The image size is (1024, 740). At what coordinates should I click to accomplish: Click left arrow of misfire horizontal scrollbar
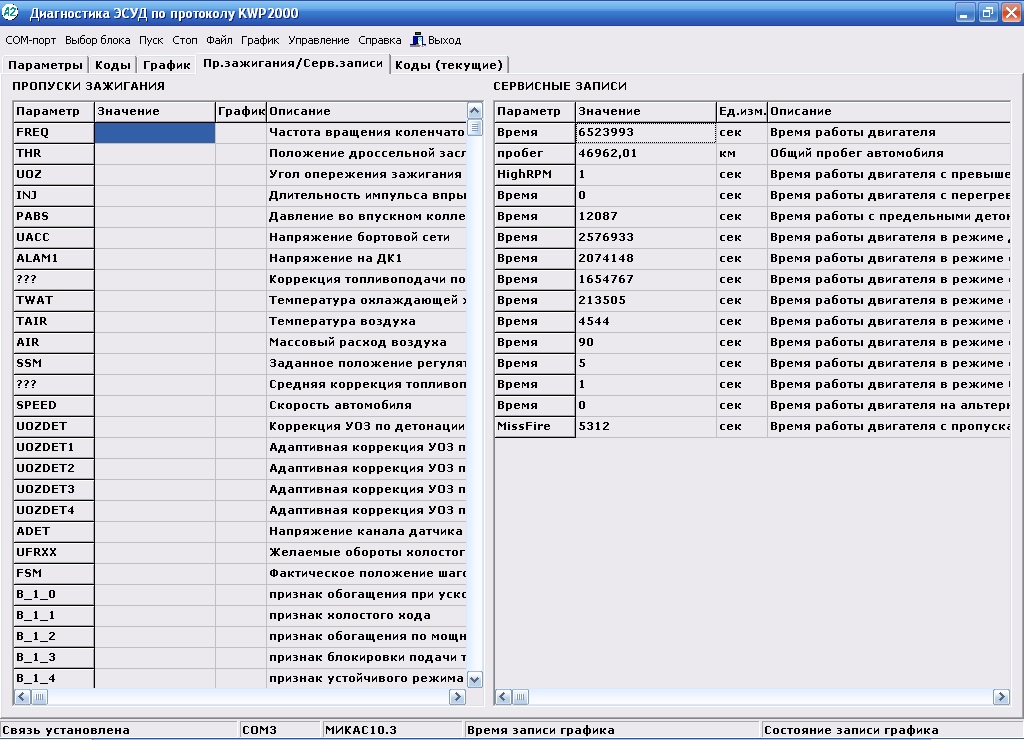tap(22, 697)
